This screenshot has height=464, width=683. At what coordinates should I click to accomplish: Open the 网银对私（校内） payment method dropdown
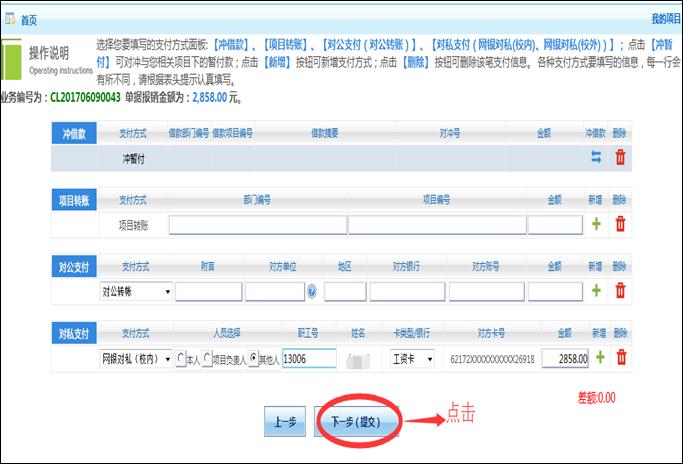(x=136, y=359)
